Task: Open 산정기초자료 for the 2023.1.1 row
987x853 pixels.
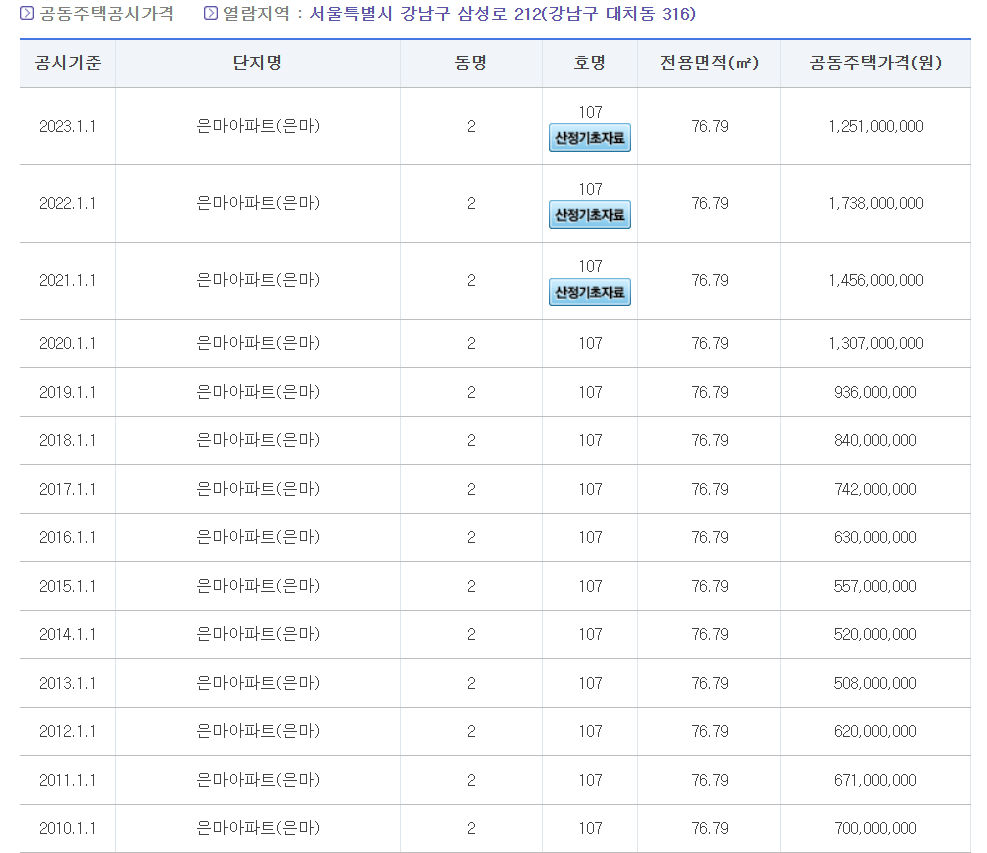Action: pyautogui.click(x=587, y=139)
